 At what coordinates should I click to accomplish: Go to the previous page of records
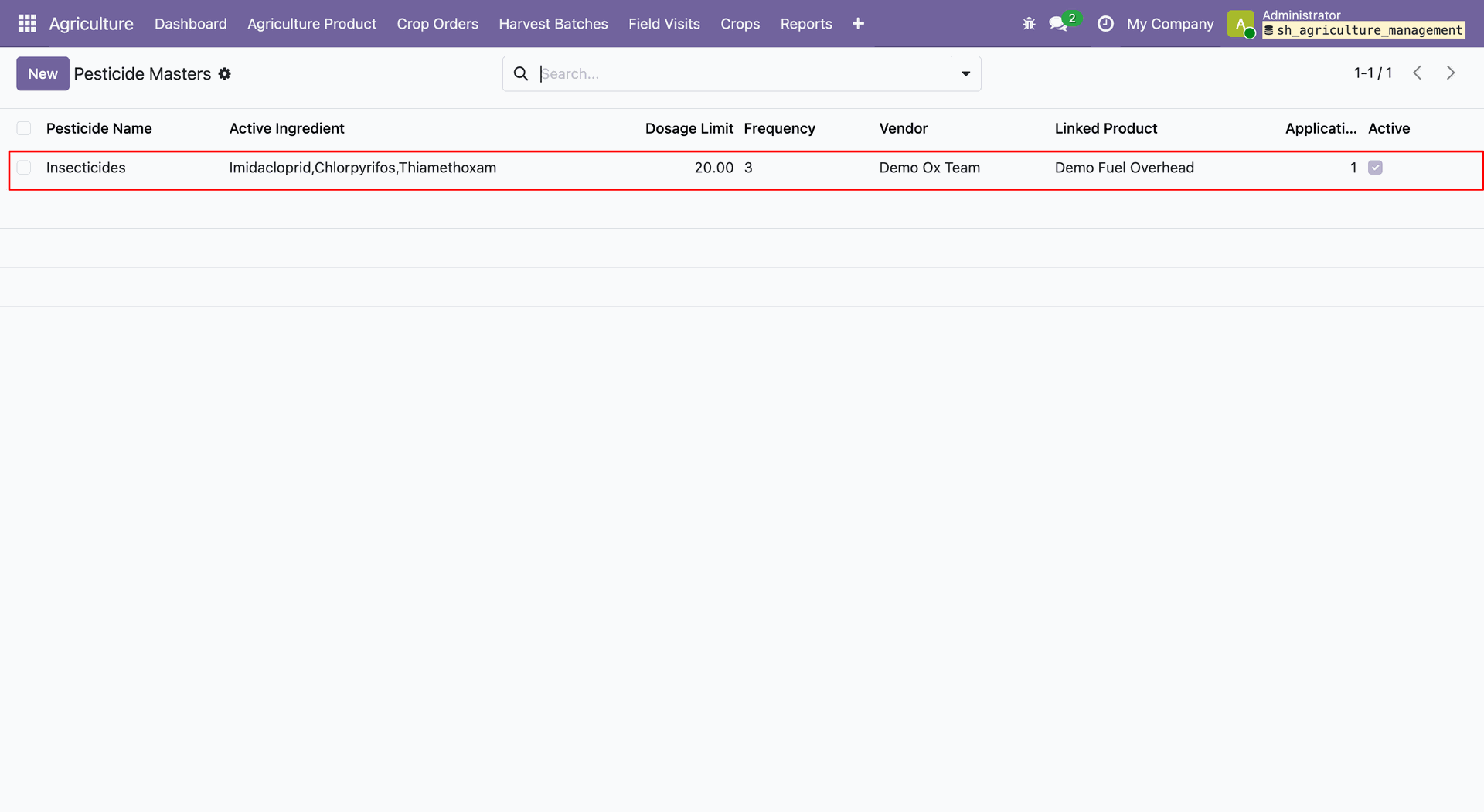[1417, 73]
